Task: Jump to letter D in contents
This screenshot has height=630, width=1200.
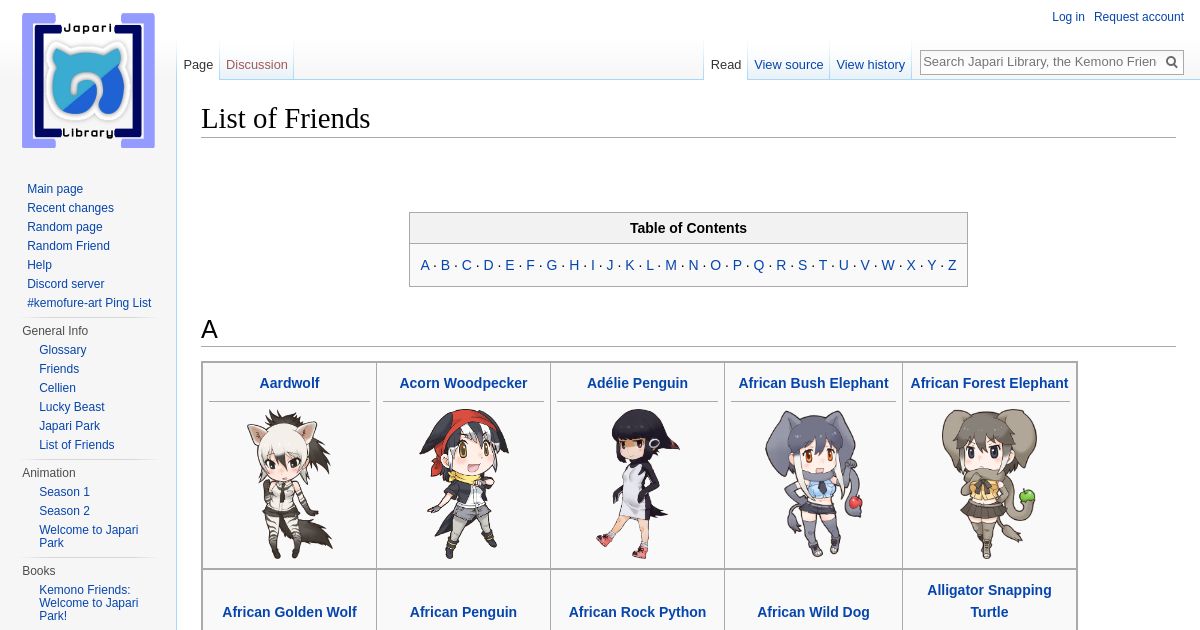Action: click(488, 265)
